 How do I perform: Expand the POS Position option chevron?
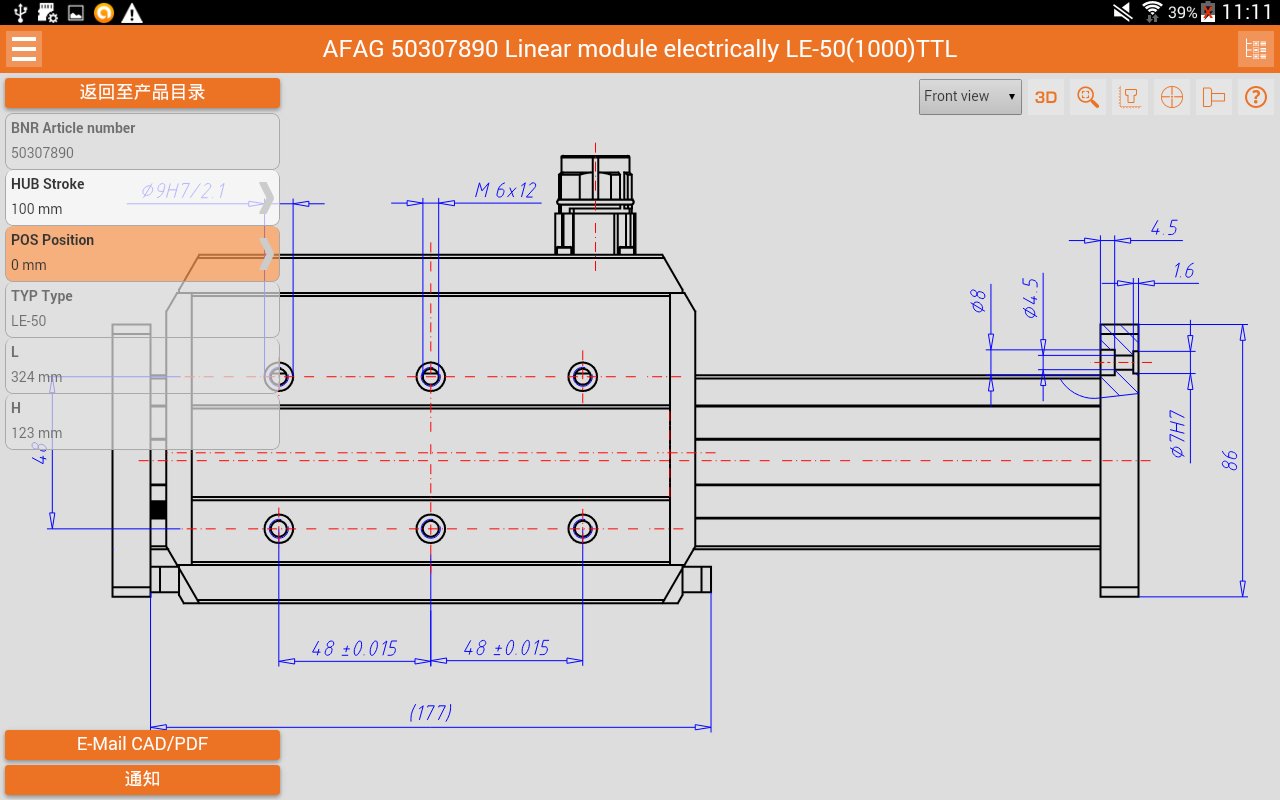(266, 254)
